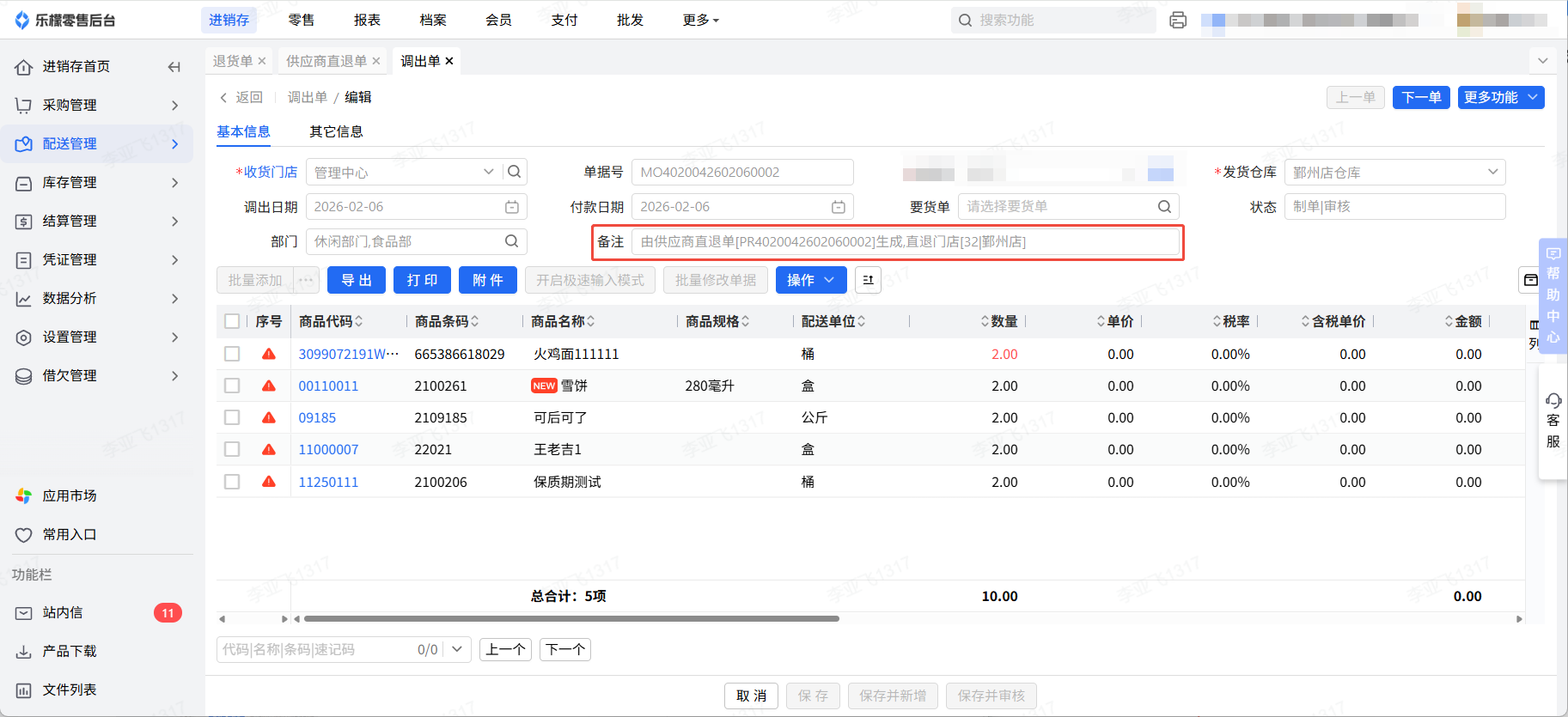Check the row for 火鸡面111111
The width and height of the screenshot is (1568, 717).
tap(232, 354)
